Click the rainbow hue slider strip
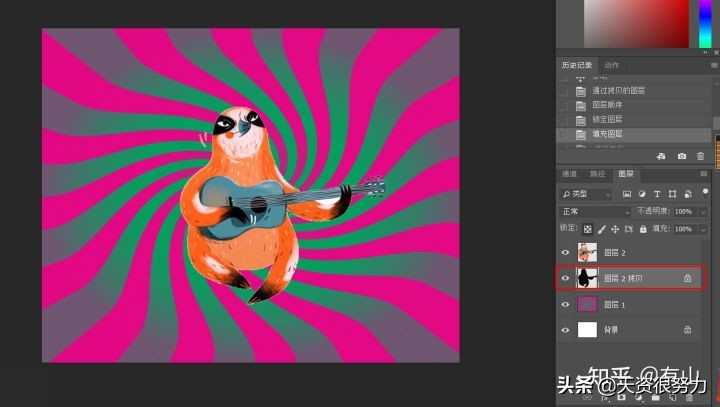 [705, 23]
